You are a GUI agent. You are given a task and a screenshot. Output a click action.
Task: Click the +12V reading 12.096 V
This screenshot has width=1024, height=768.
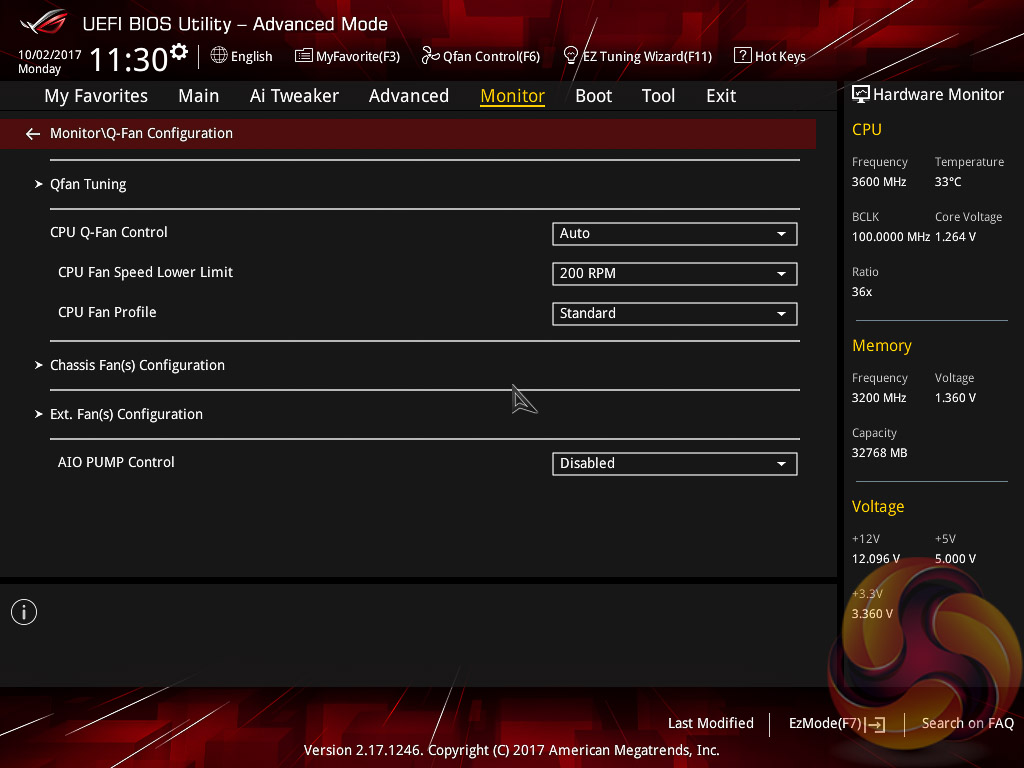876,559
